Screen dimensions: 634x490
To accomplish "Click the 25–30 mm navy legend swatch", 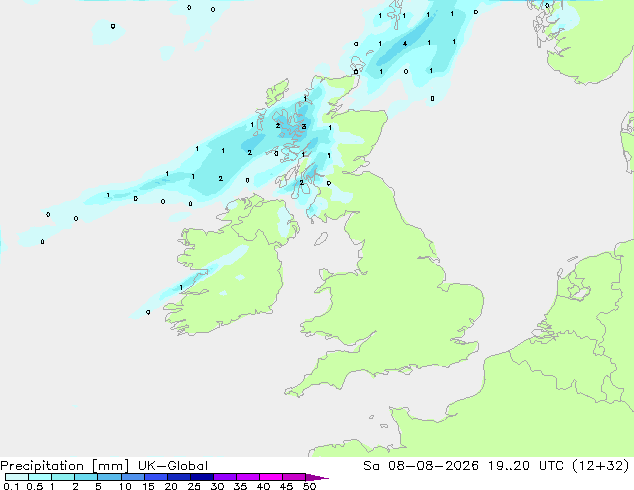I will [x=201, y=477].
